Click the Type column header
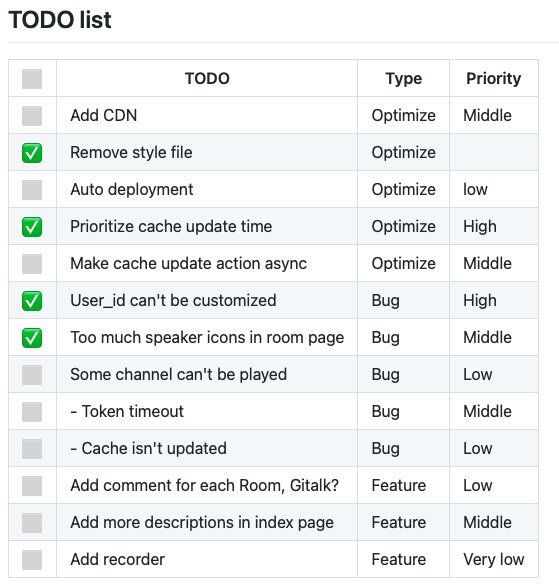This screenshot has width=559, height=588. click(x=403, y=78)
